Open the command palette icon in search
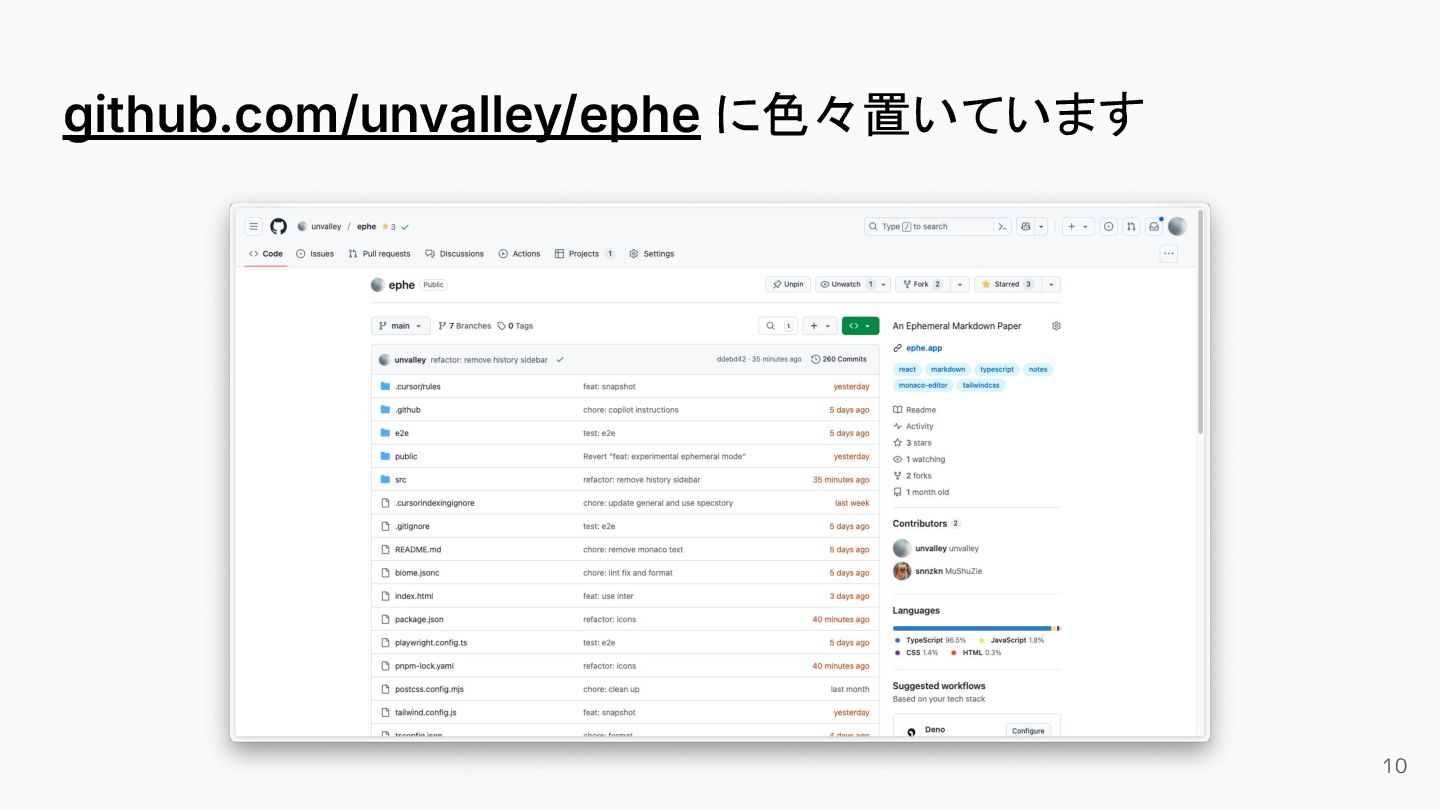 (1002, 227)
